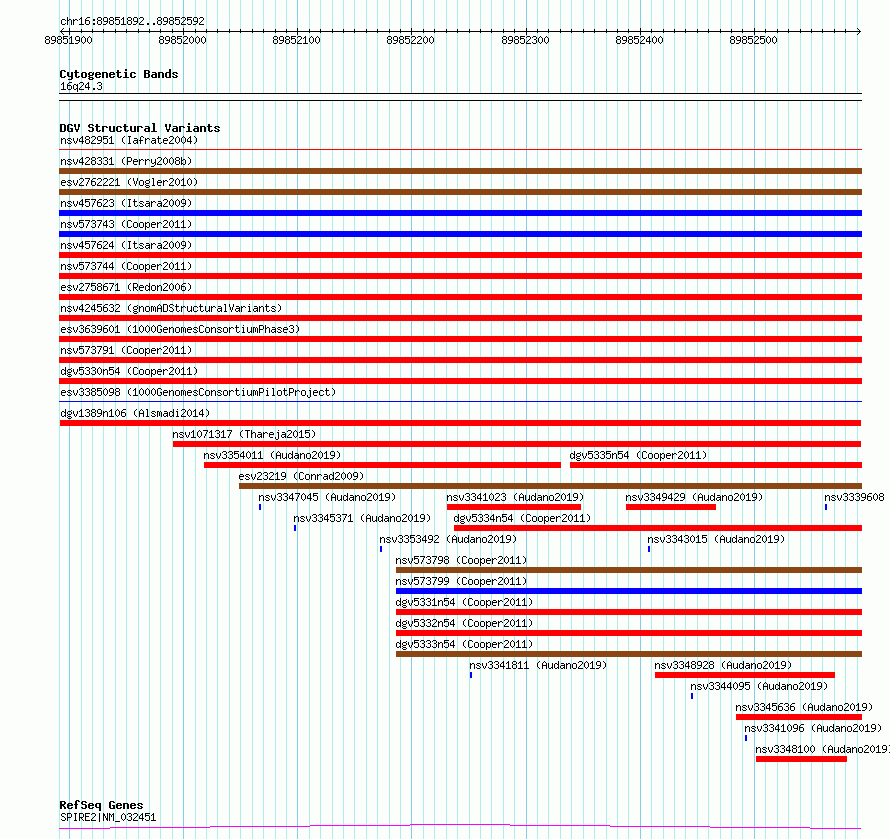The image size is (890, 839).
Task: Open dgv5334n54 (Cooper2011) label
Action: 522,518
